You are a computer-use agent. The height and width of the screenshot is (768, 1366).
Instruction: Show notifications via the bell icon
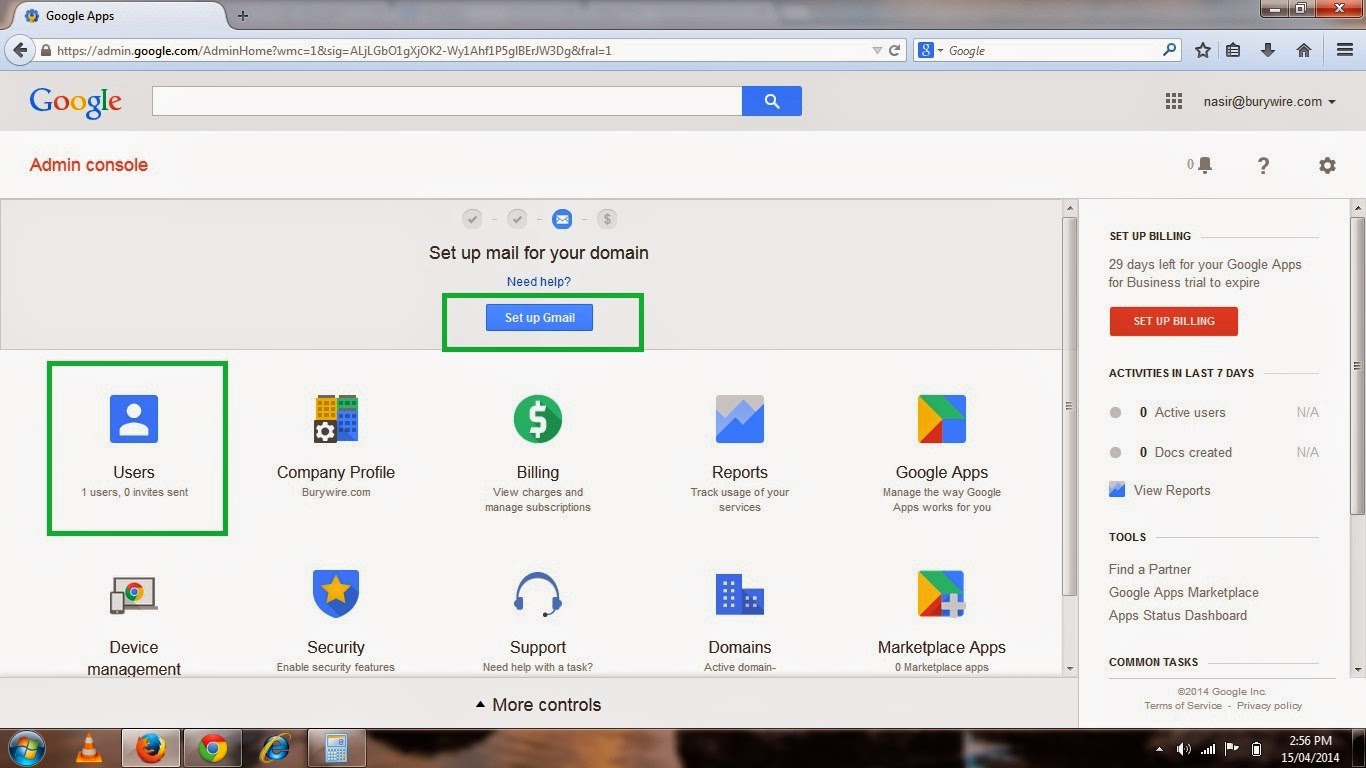tap(1204, 165)
